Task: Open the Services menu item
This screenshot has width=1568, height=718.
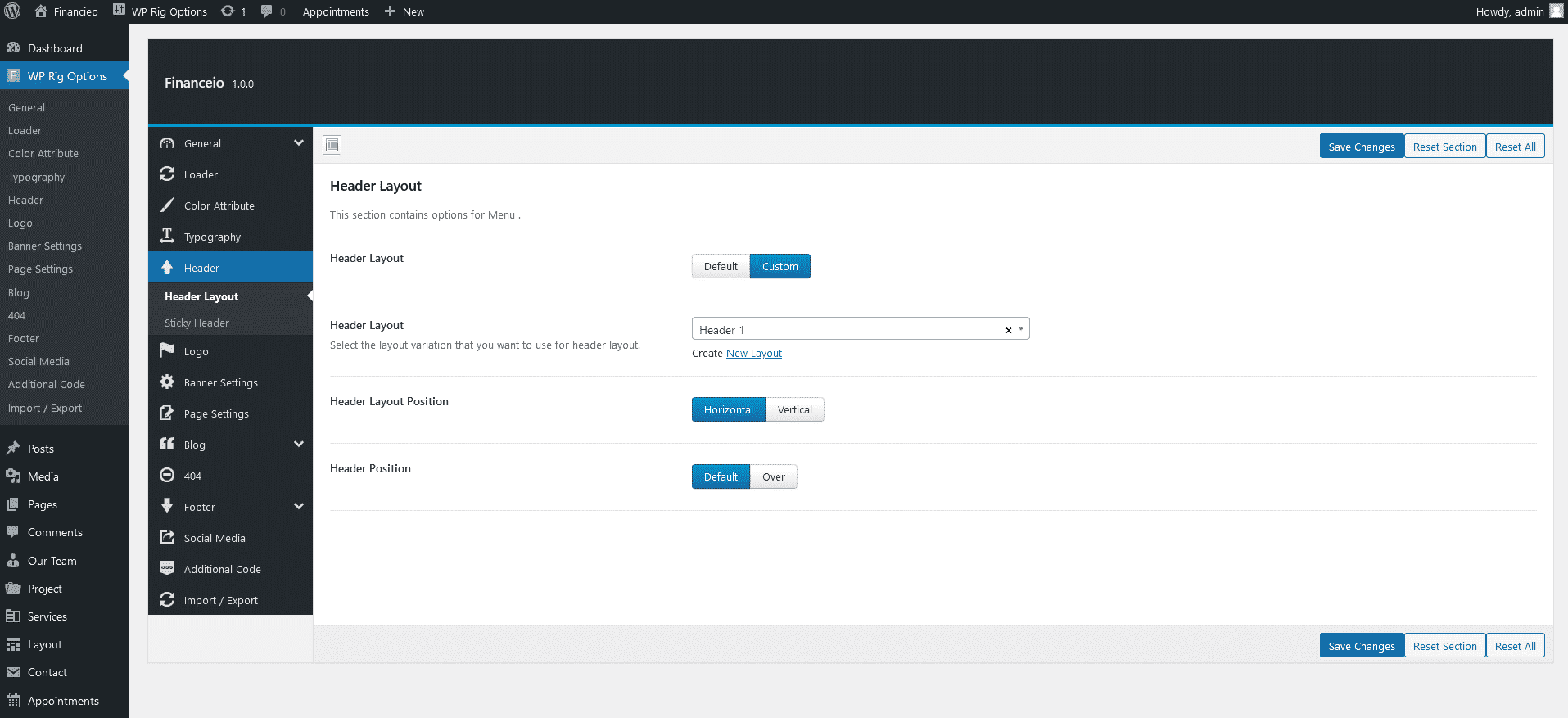Action: 47,616
